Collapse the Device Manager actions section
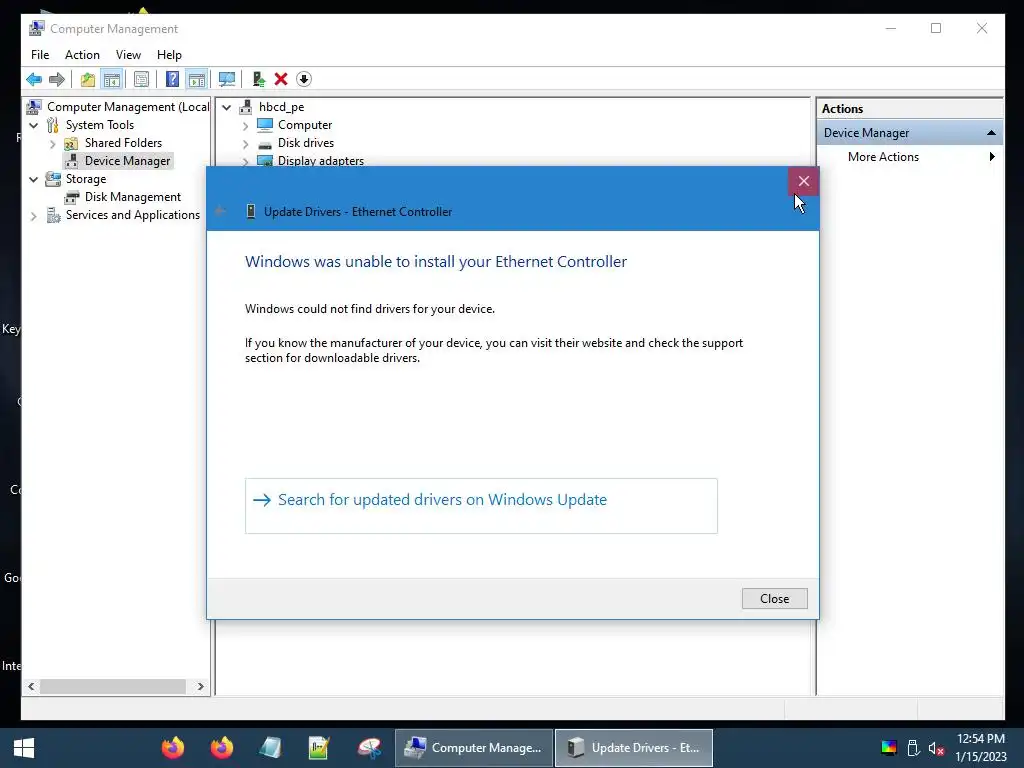1024x768 pixels. tap(991, 133)
